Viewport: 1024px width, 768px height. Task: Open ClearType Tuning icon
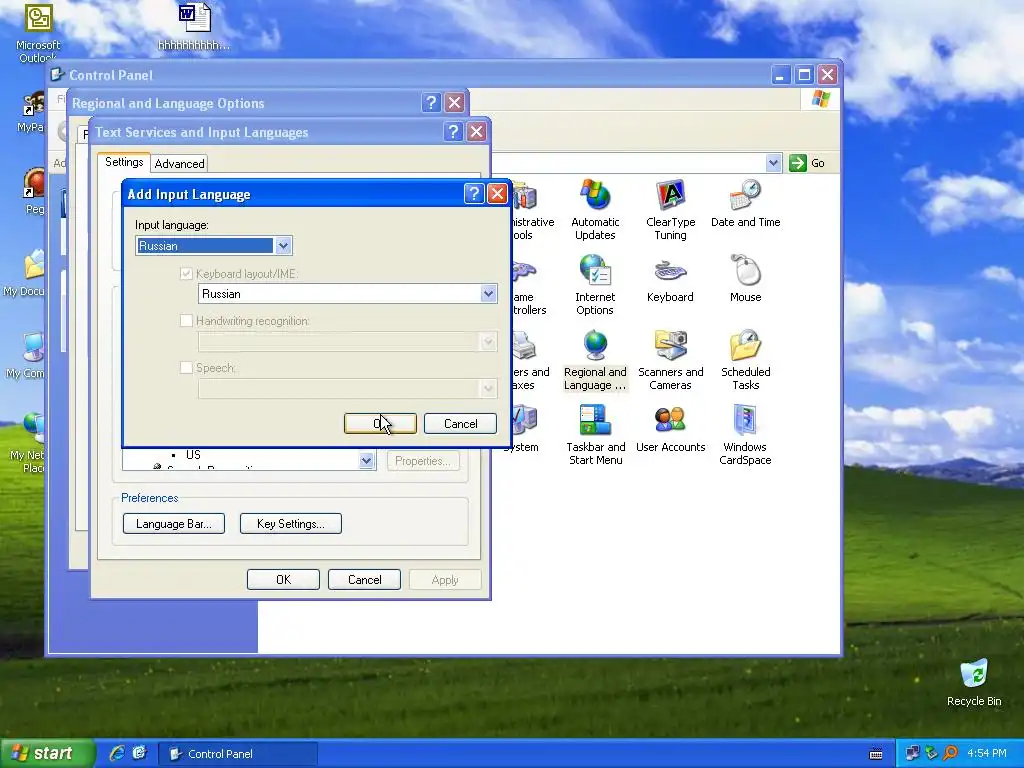pyautogui.click(x=670, y=209)
